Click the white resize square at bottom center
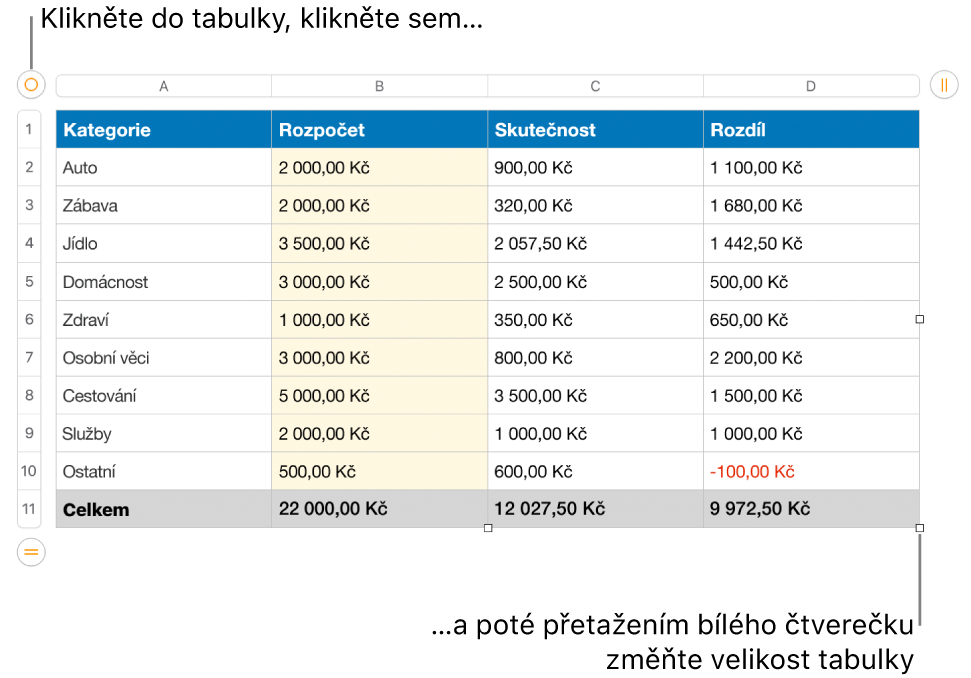The height and width of the screenshot is (678, 971). [488, 528]
